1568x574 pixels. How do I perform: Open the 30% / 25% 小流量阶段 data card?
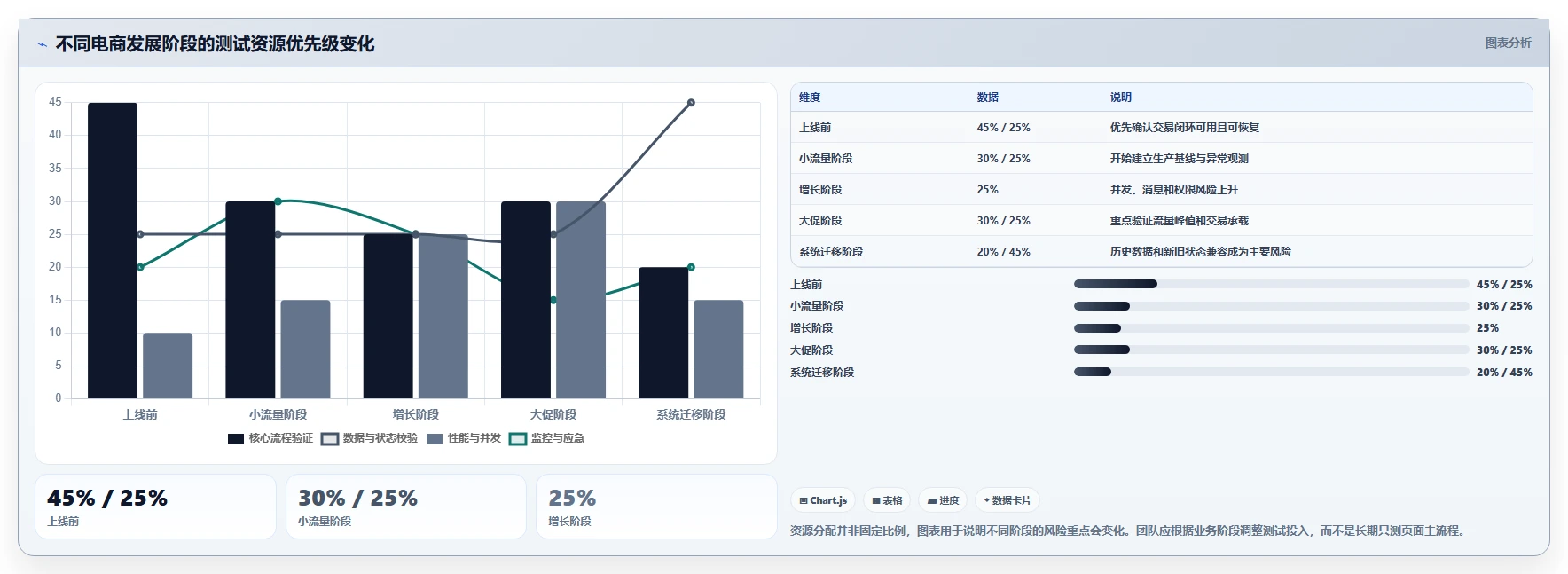coord(406,507)
